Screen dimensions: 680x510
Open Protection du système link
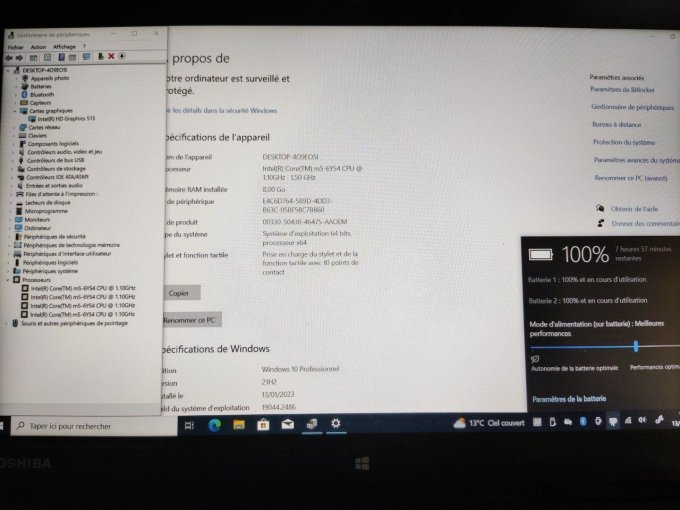click(x=624, y=142)
